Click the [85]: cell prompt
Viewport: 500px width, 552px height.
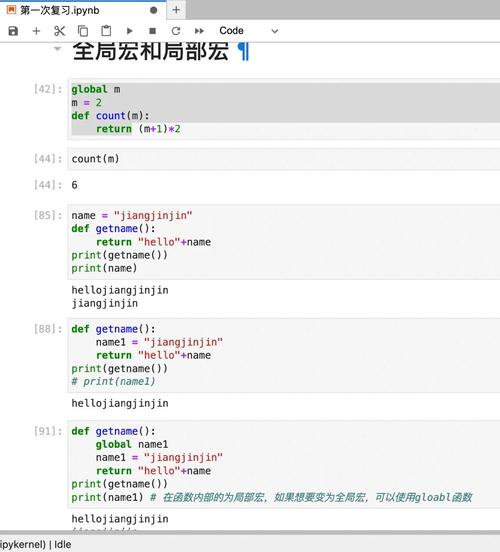pyautogui.click(x=48, y=215)
